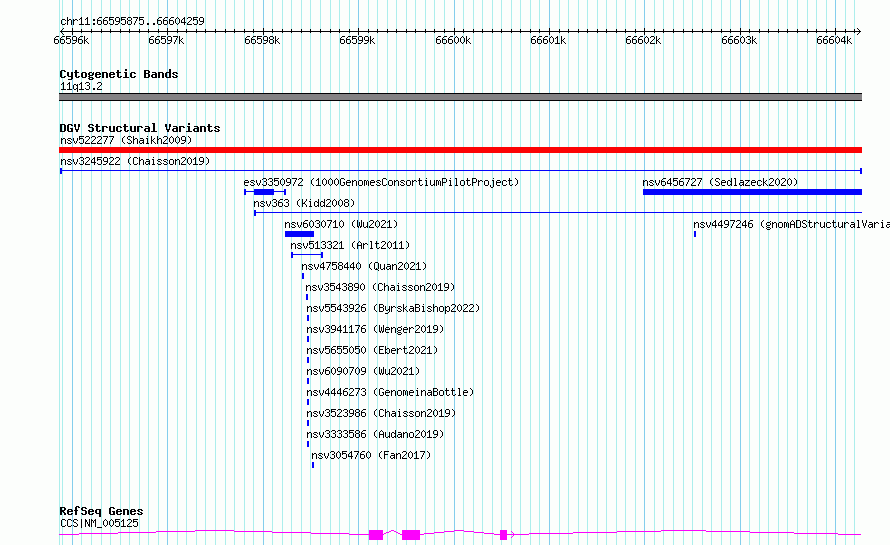Open nsv3333586 (Audano2019) label
Screen dimensions: 890x545
tap(375, 434)
